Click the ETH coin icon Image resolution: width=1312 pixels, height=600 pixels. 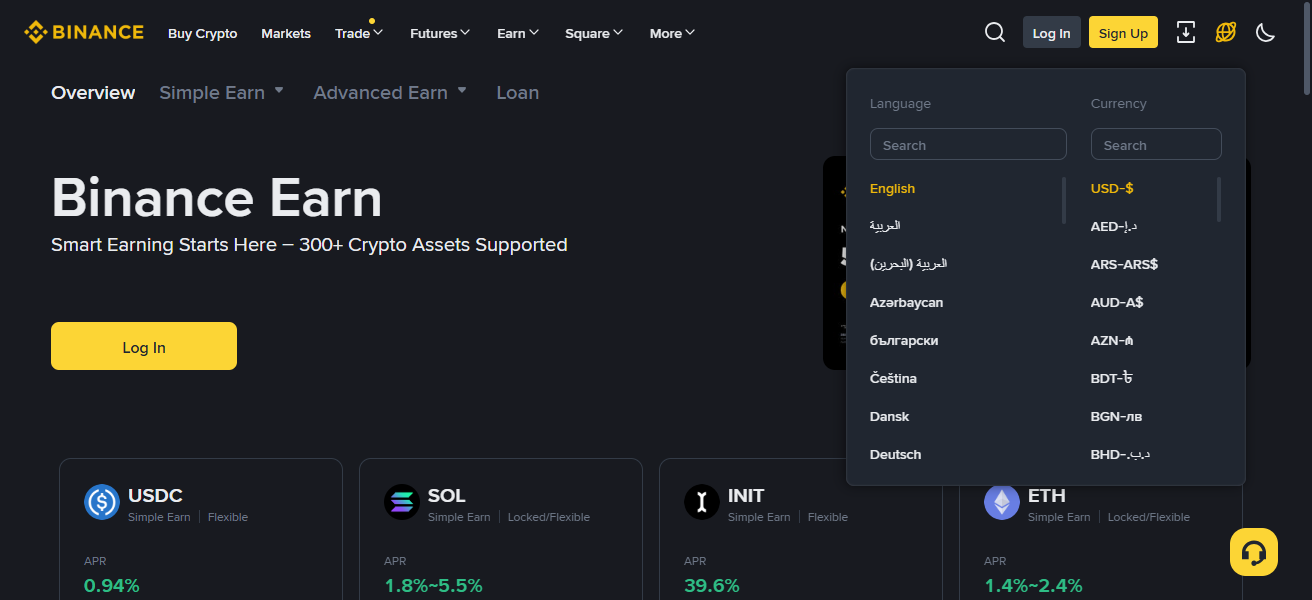tap(1001, 503)
